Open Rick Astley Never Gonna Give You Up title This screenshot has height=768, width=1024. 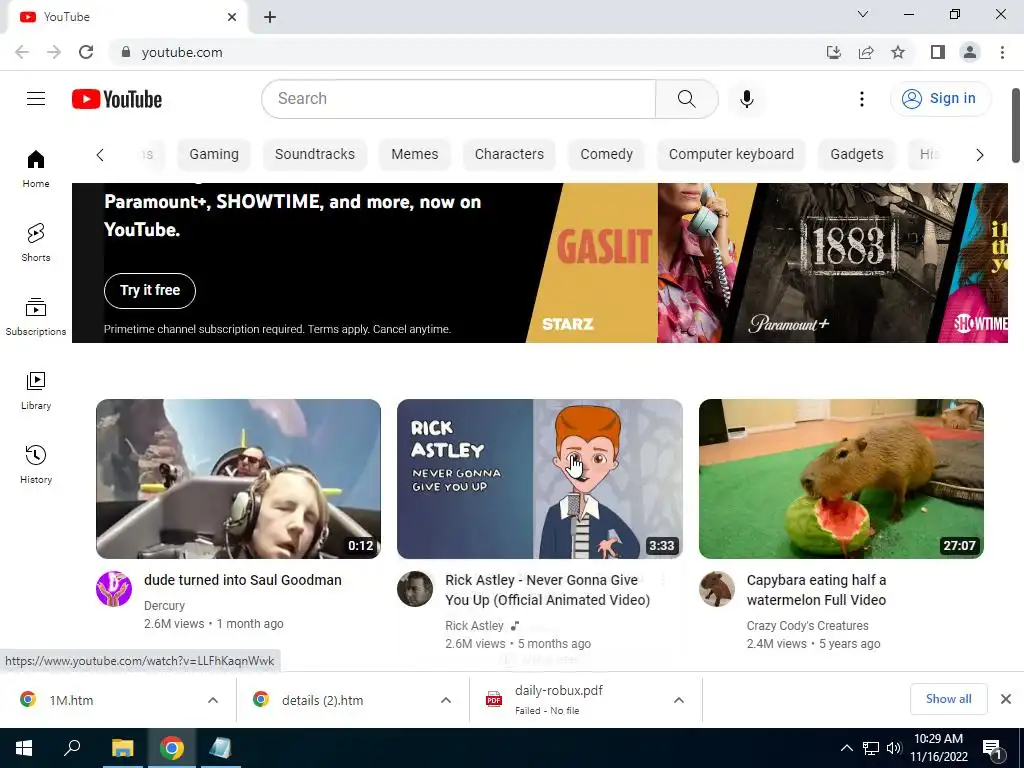[547, 590]
